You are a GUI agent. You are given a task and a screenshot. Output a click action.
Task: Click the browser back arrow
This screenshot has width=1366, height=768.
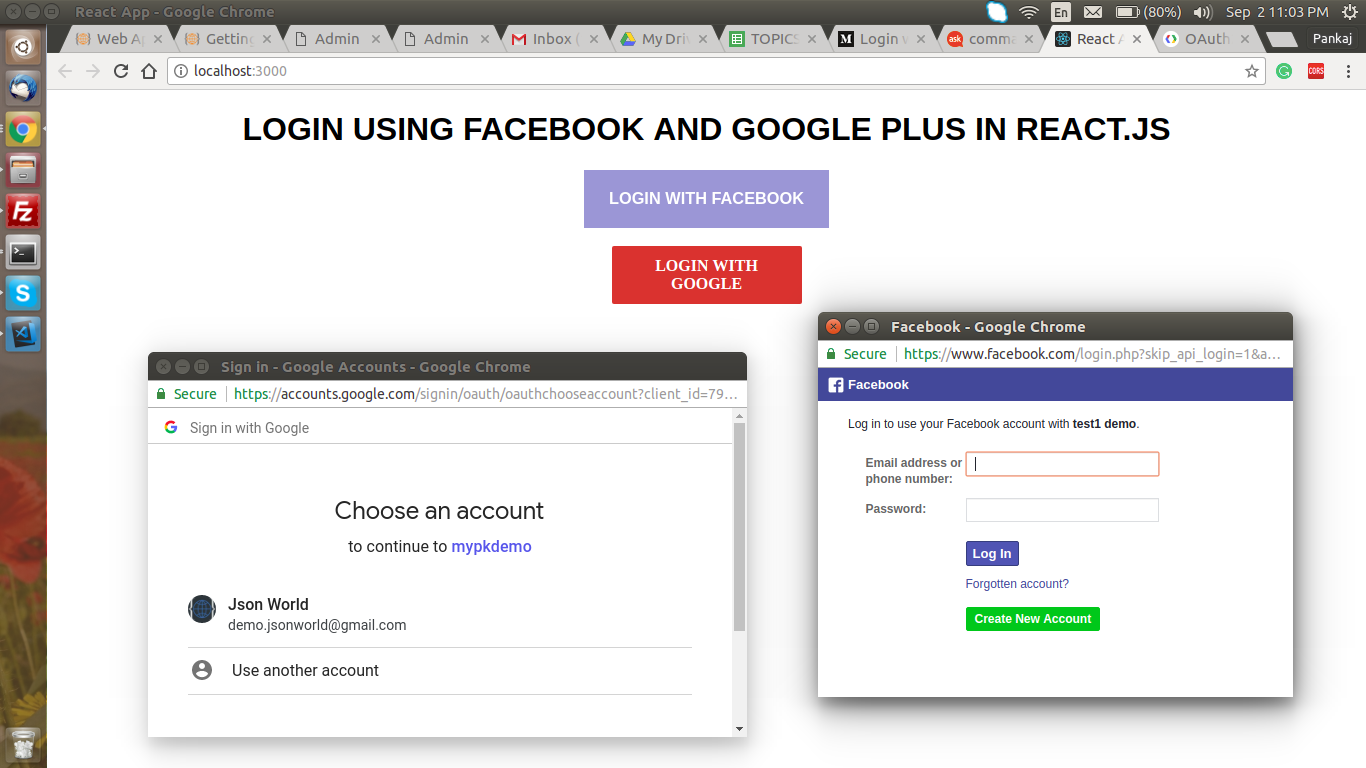(x=65, y=71)
